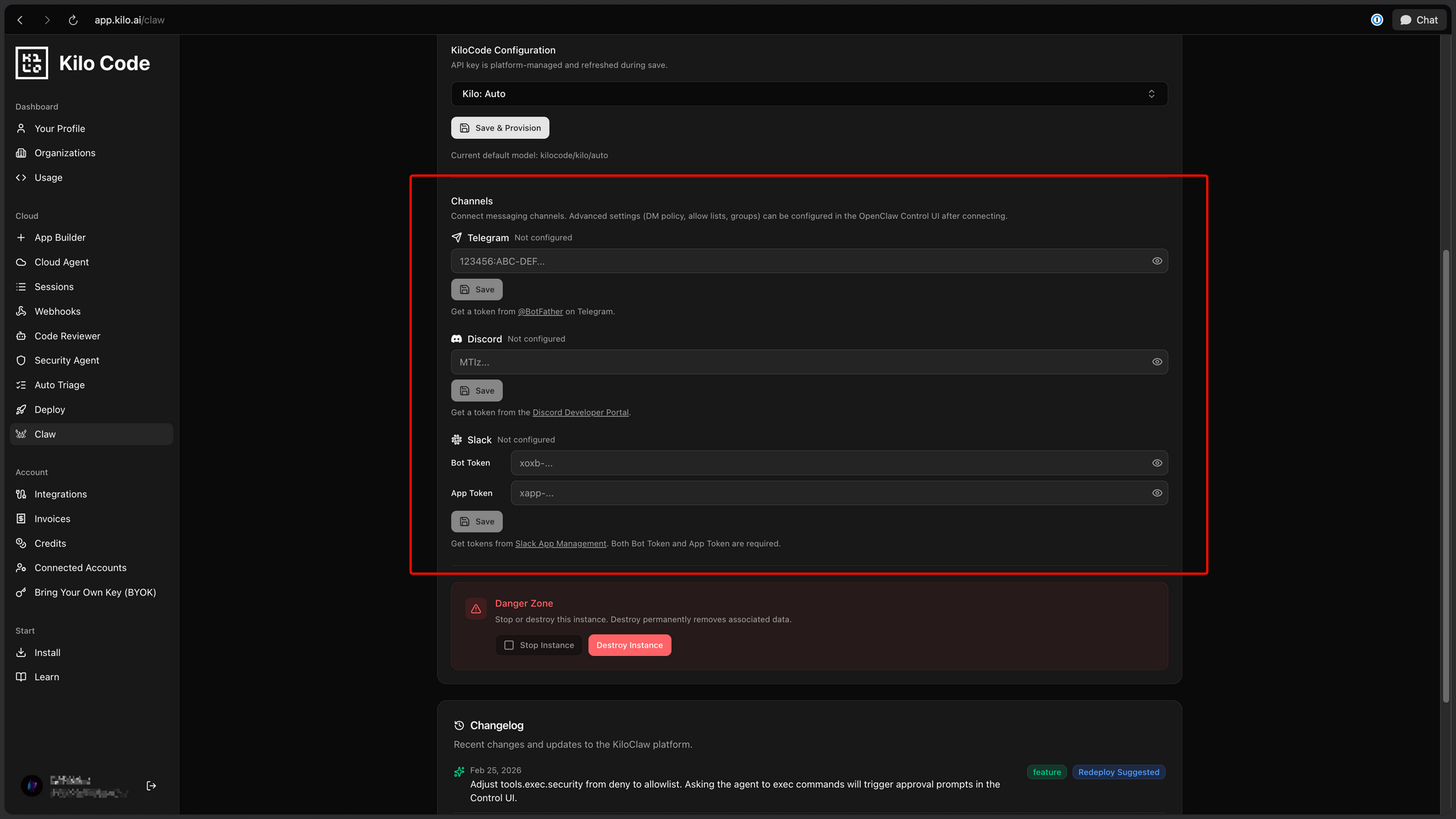Open the @BotFather link
1456x819 pixels.
coord(540,312)
